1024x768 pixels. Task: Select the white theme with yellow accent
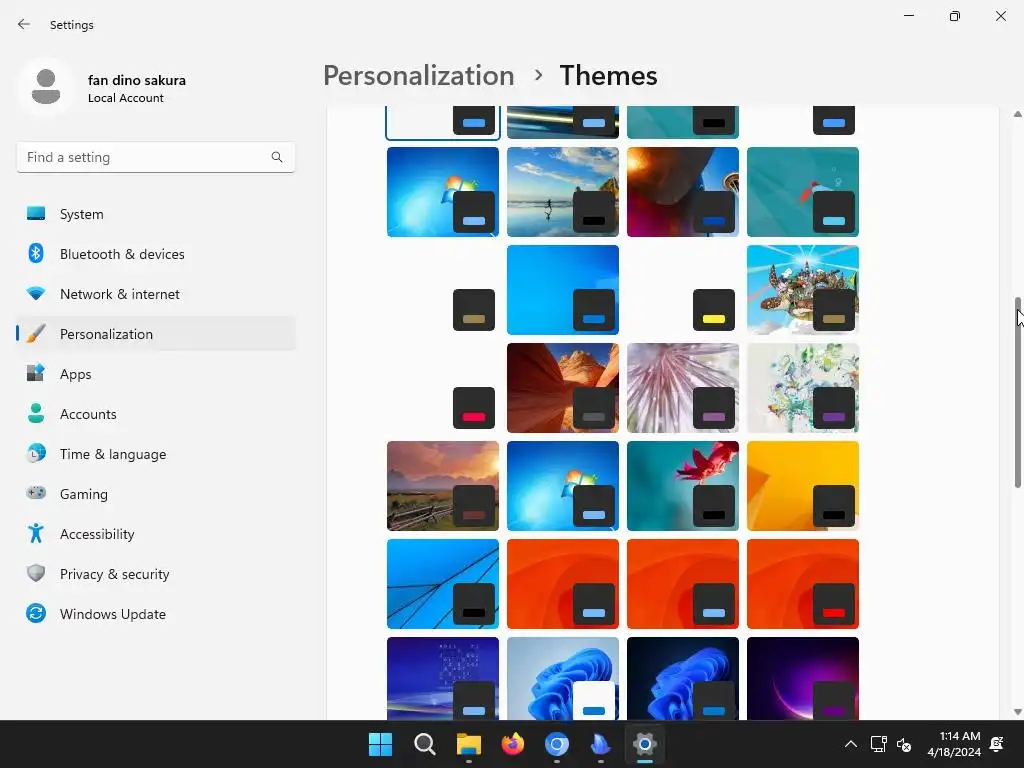pyautogui.click(x=682, y=290)
